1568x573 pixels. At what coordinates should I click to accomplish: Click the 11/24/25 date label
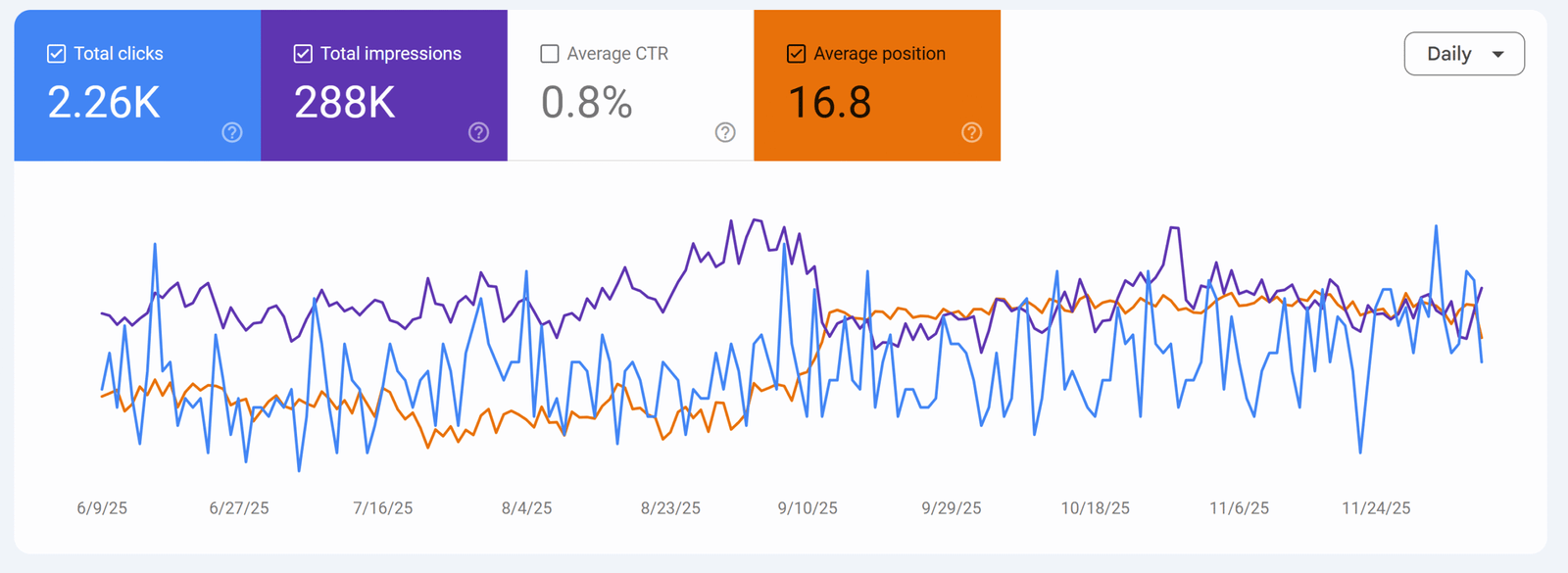pos(1376,508)
